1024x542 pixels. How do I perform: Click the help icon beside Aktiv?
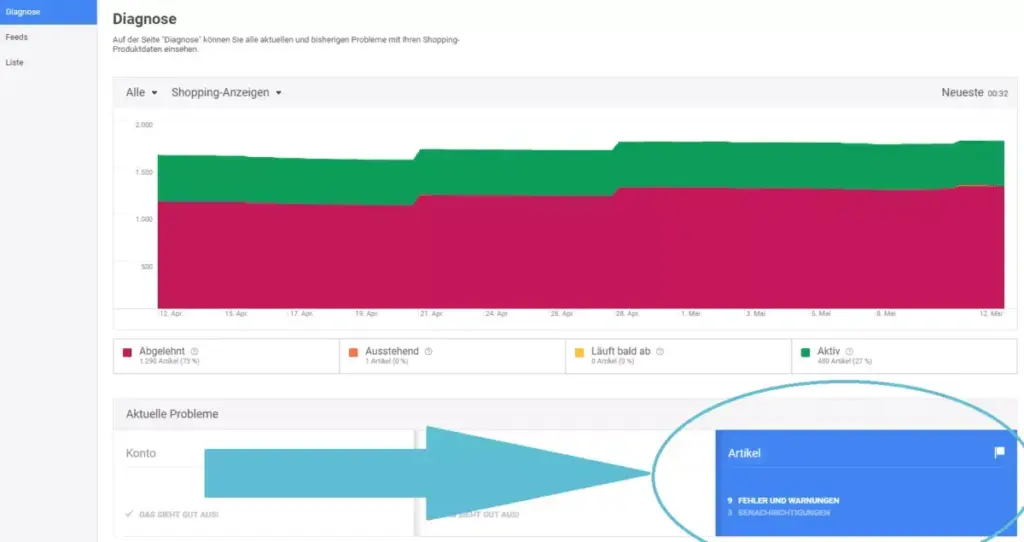848,351
